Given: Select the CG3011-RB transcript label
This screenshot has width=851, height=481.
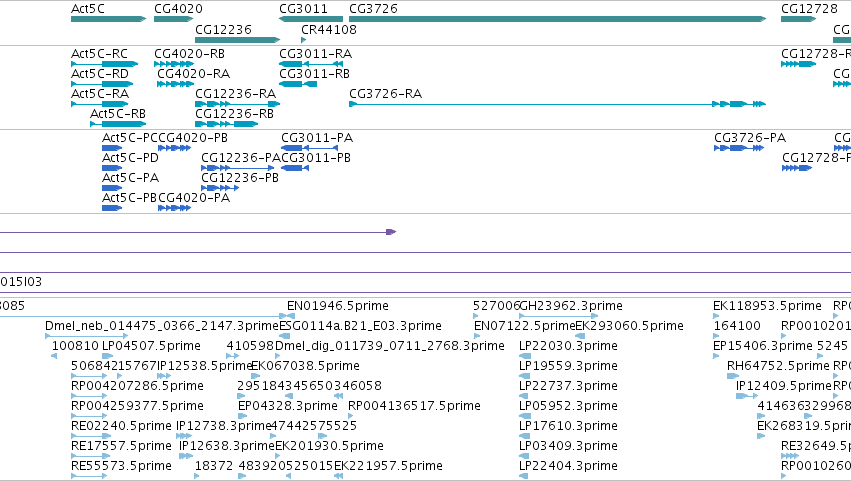Looking at the screenshot, I should pyautogui.click(x=314, y=73).
